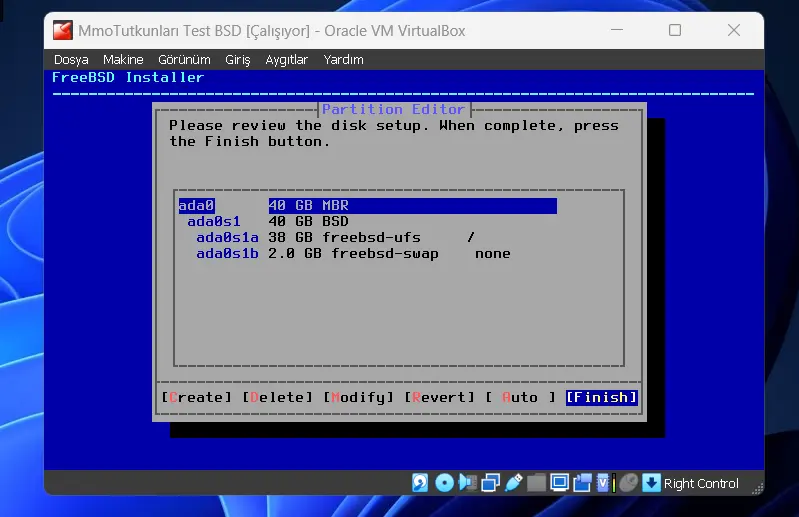Open the Makine menu

(x=123, y=60)
